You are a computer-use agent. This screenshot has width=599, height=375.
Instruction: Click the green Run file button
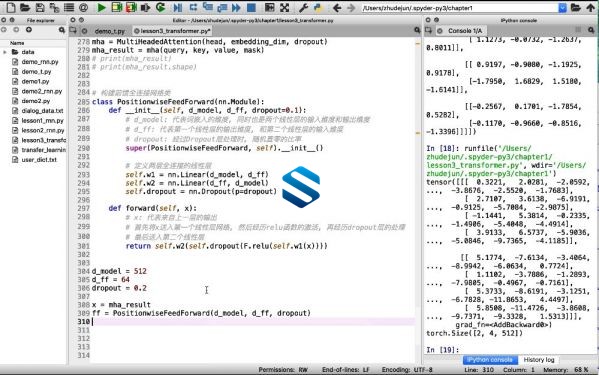101,7
